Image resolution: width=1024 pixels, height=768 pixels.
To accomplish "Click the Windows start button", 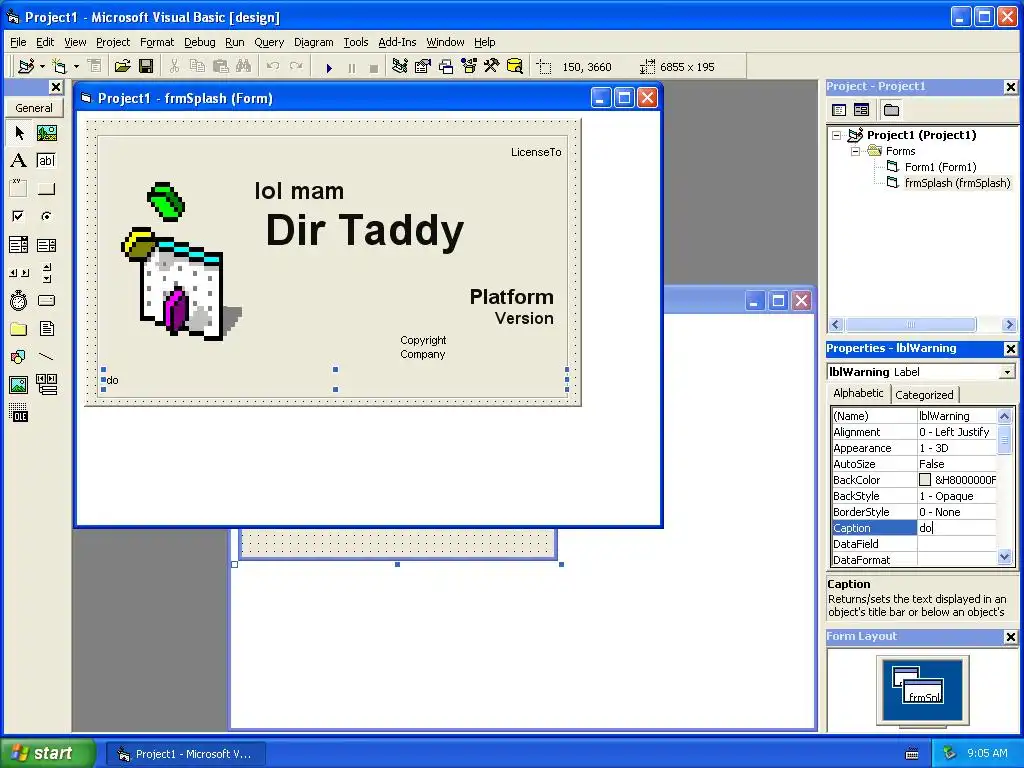I will tap(47, 753).
